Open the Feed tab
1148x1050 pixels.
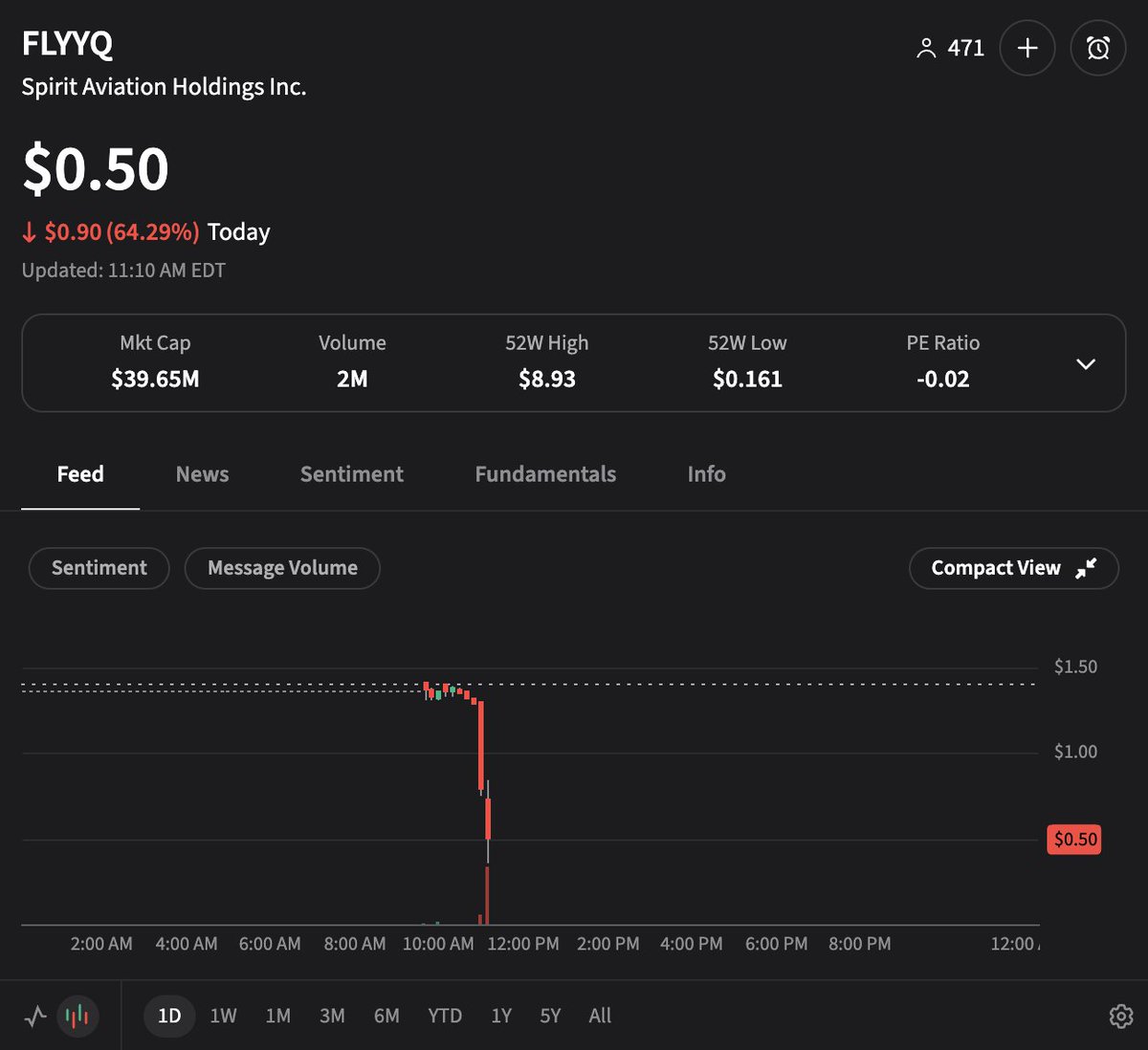pos(80,474)
